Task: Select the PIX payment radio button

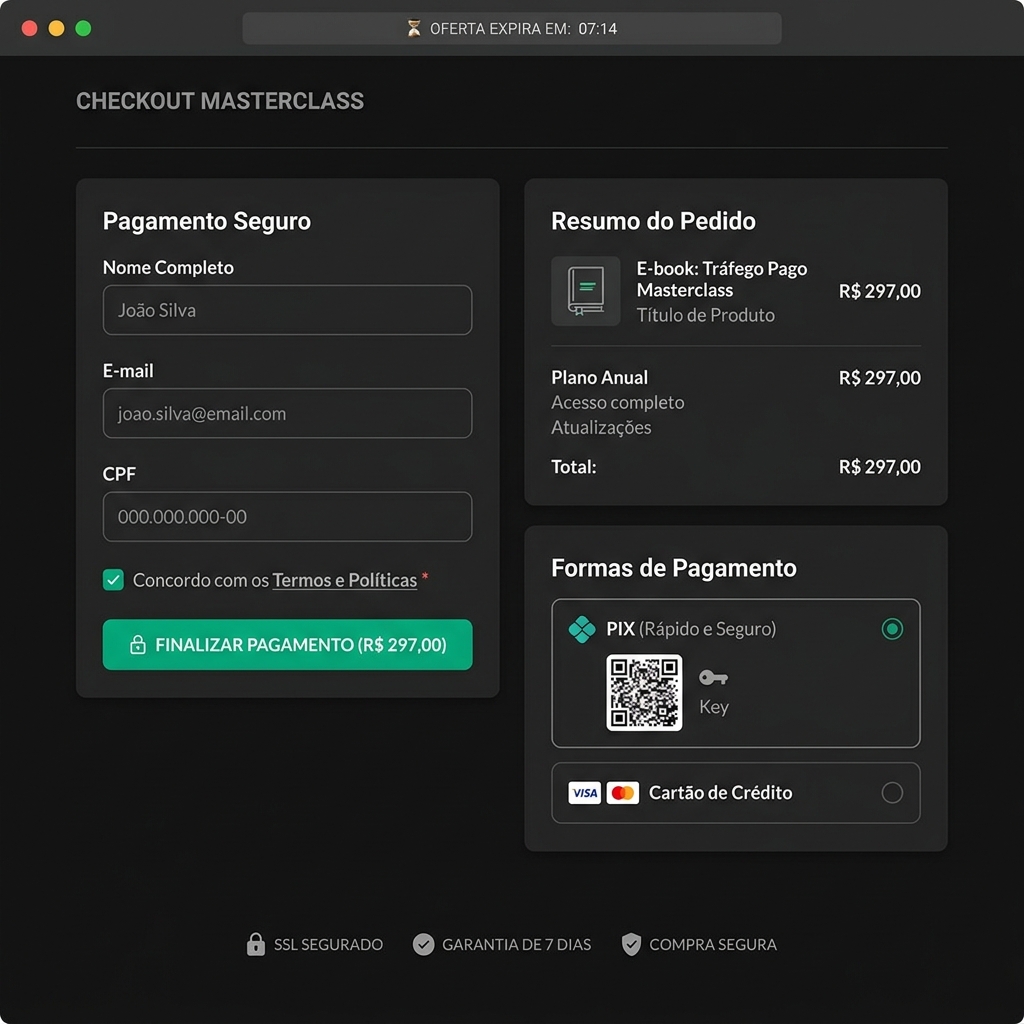Action: (x=892, y=629)
